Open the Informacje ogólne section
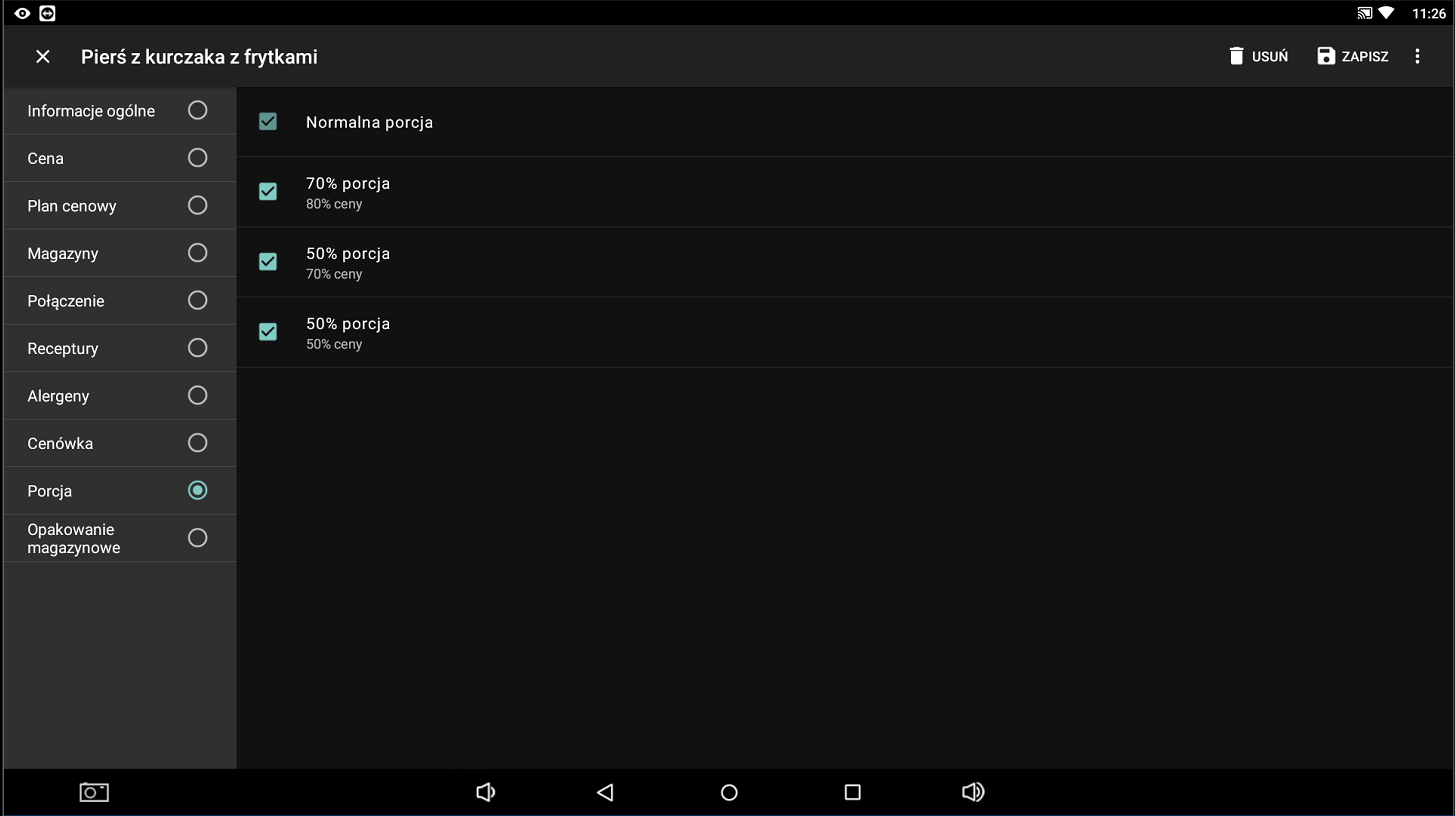The height and width of the screenshot is (816, 1455). point(120,110)
